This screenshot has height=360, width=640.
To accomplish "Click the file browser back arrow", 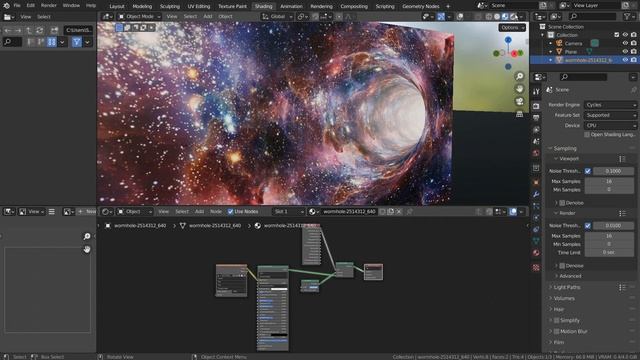I will tap(8, 30).
